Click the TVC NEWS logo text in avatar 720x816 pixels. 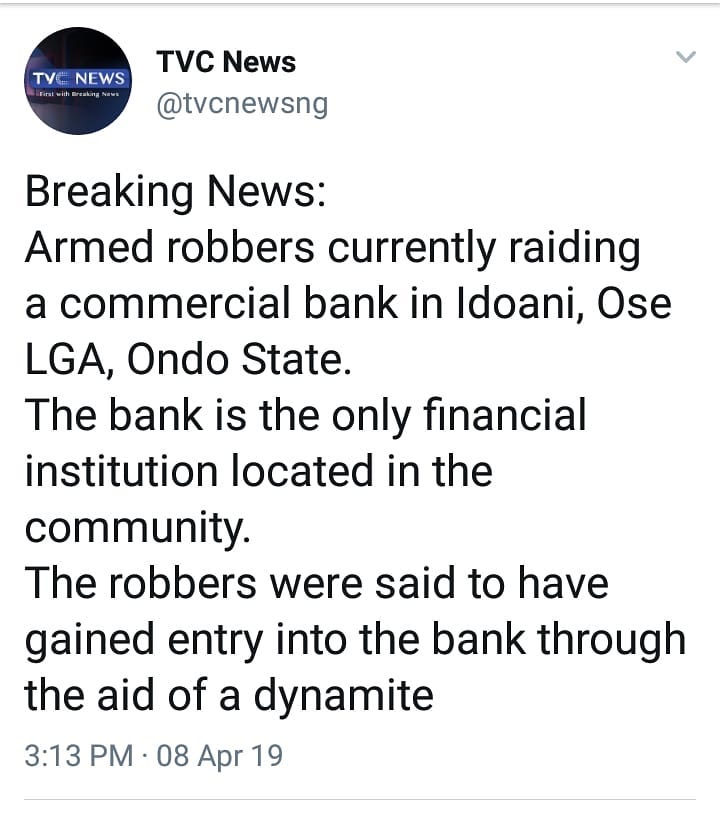pos(78,77)
